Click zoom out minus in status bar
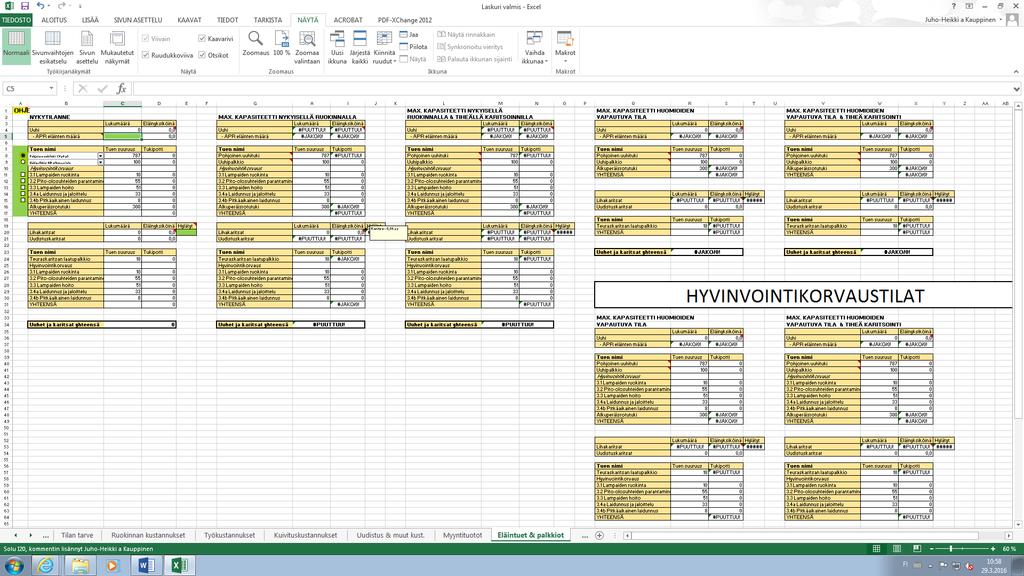This screenshot has width=1024, height=576. coord(931,549)
